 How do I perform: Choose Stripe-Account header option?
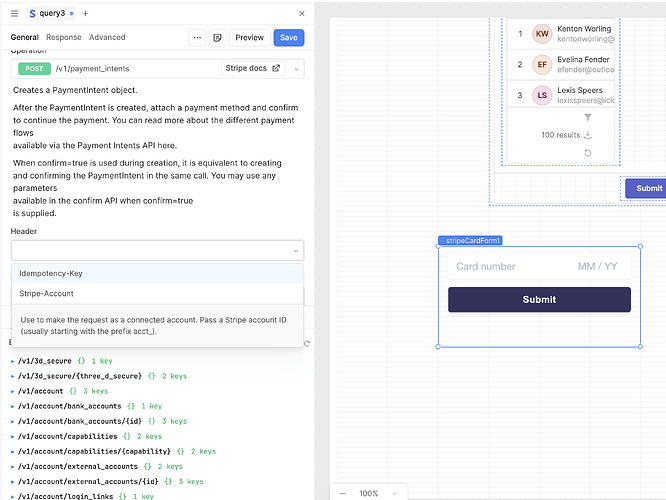pyautogui.click(x=157, y=294)
